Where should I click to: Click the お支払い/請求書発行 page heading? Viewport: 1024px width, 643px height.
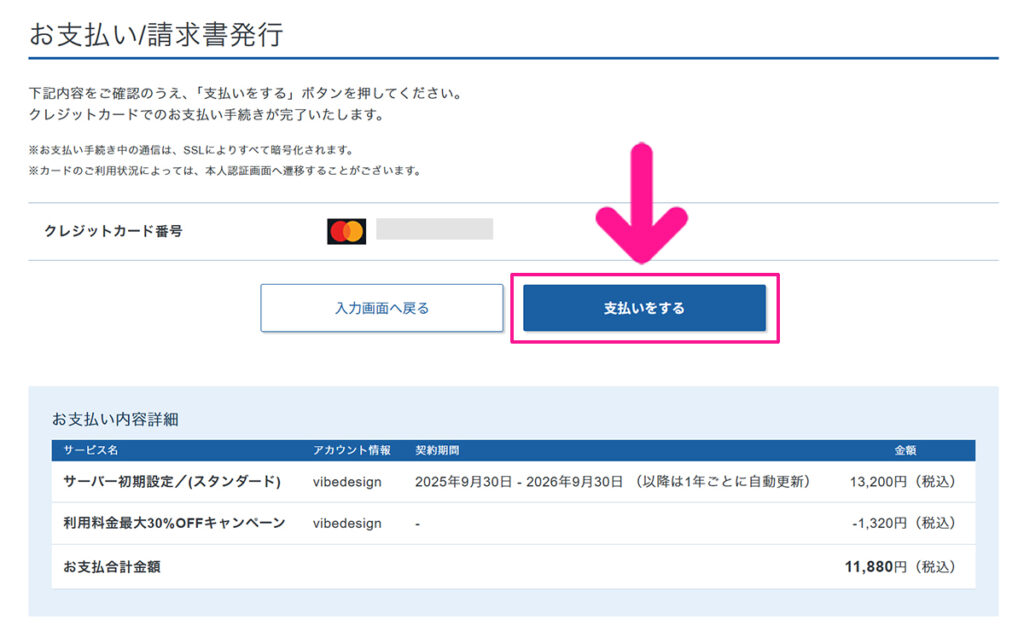156,35
